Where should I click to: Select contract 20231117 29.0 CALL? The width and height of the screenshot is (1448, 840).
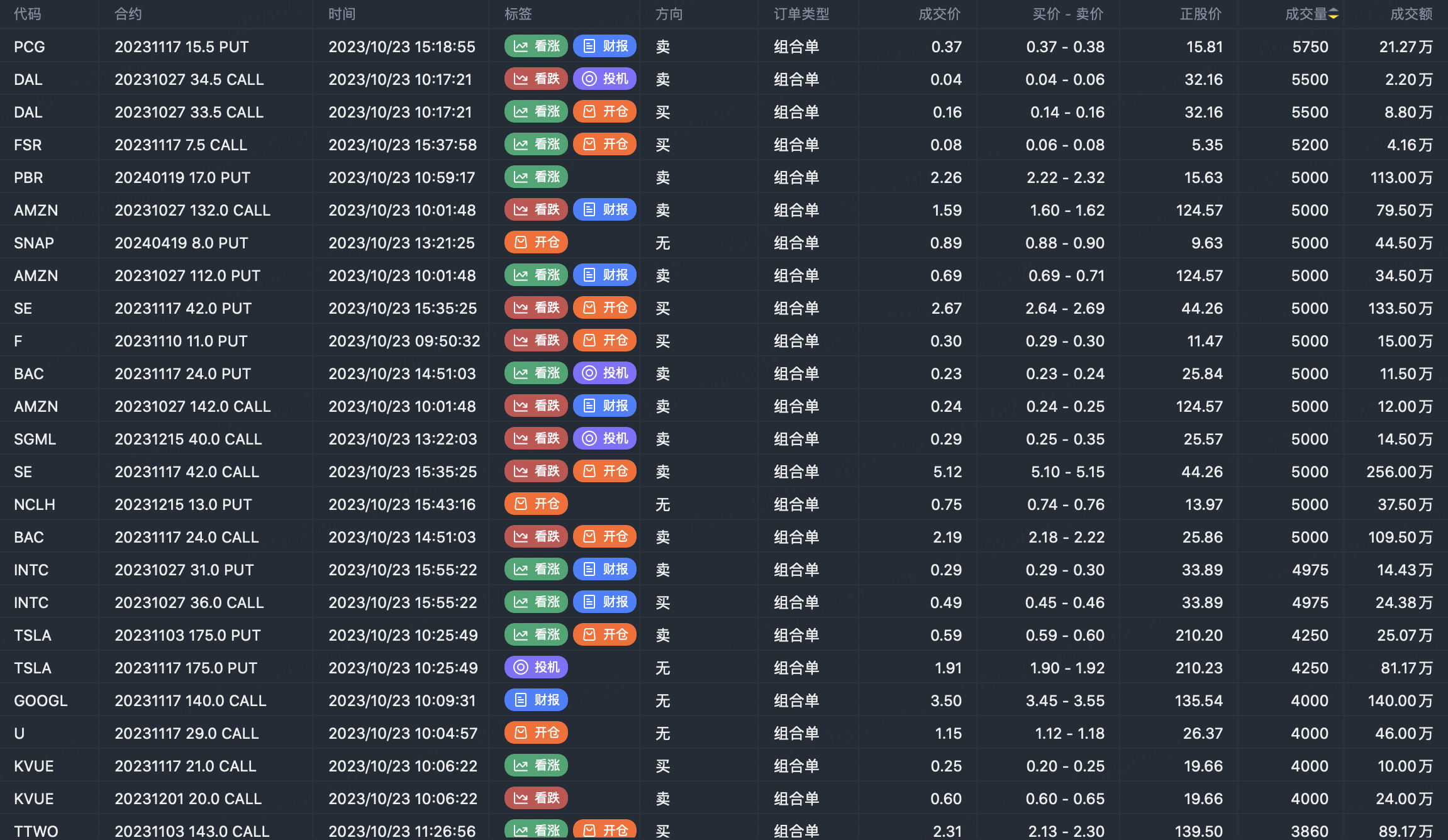187,733
